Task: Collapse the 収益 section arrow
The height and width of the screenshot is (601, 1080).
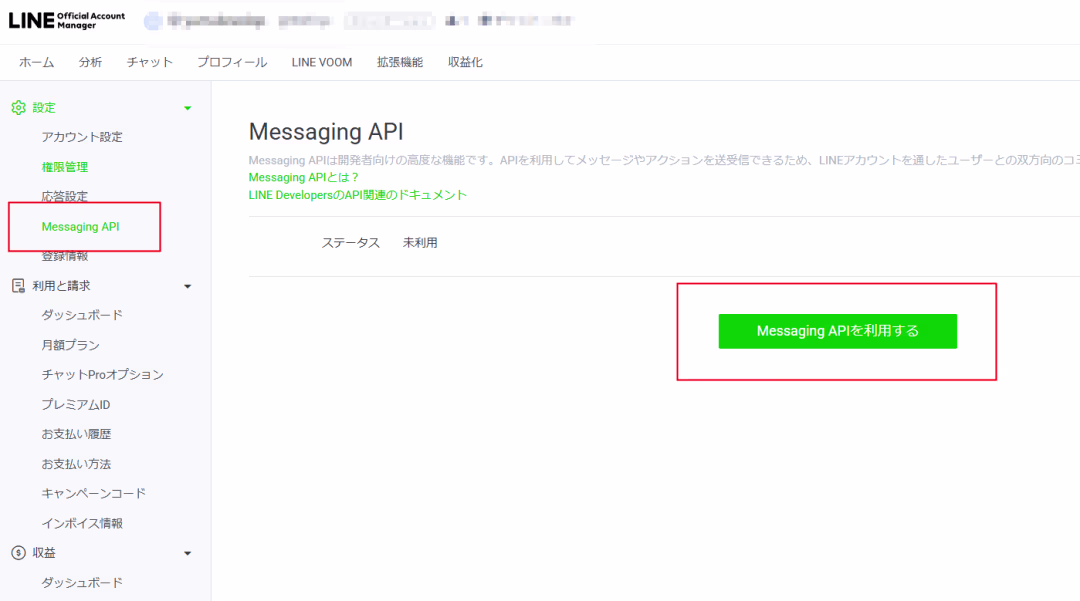Action: pos(187,553)
